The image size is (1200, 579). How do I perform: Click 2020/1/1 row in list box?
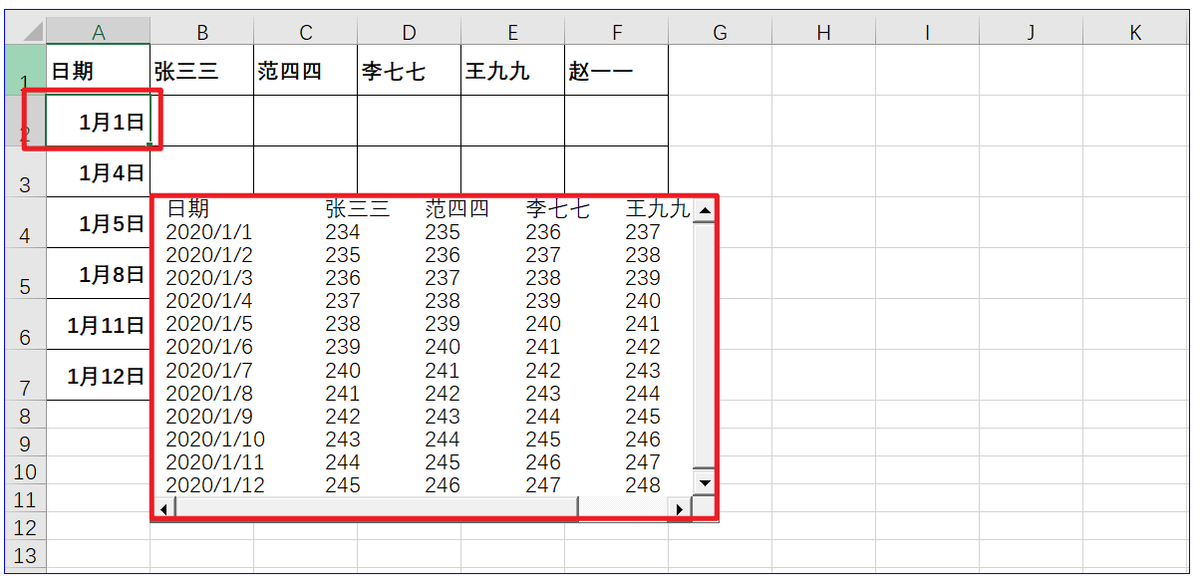point(423,232)
